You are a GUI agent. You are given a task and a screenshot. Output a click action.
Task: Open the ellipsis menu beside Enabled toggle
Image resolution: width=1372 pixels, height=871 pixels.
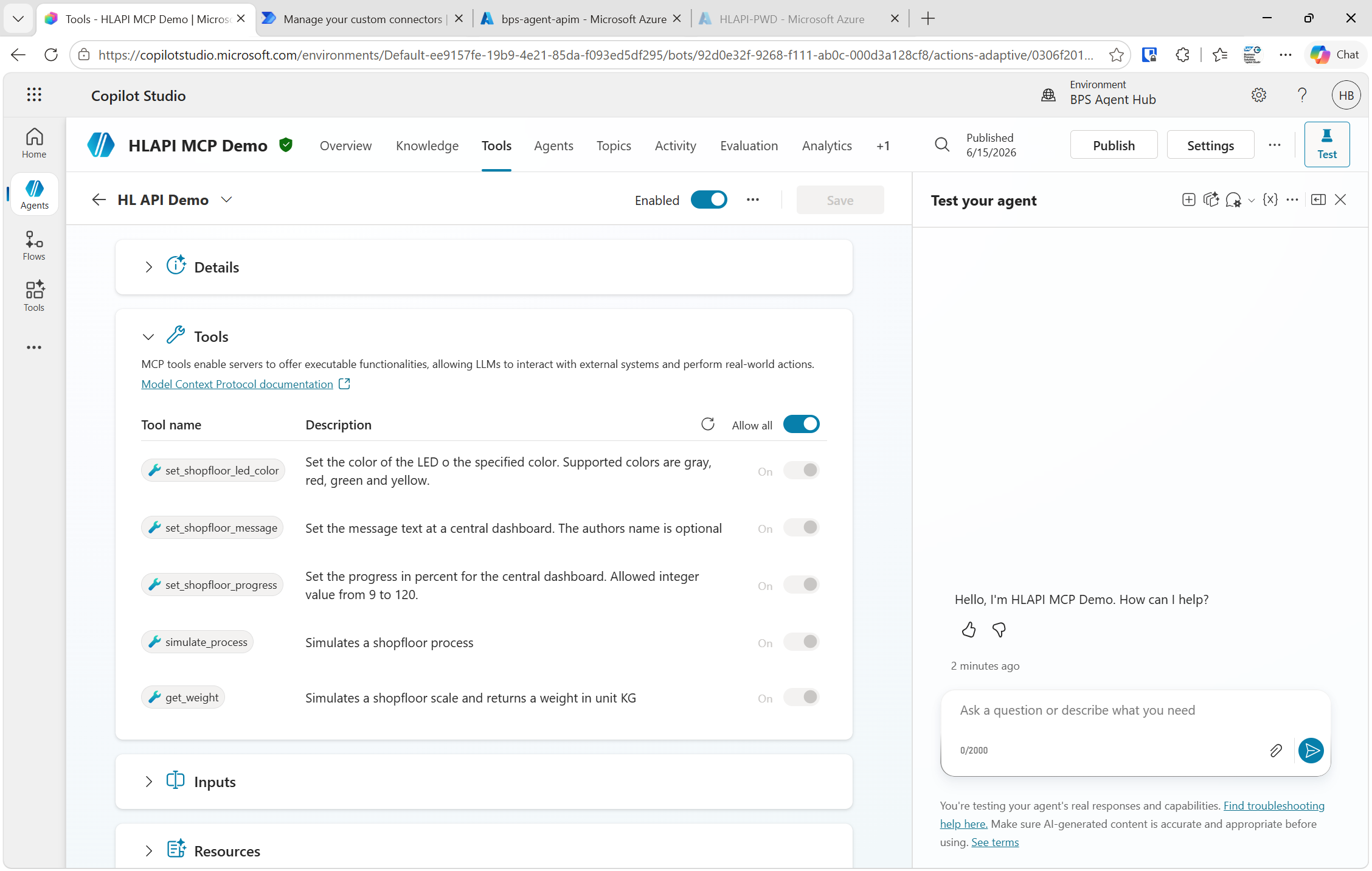(753, 200)
